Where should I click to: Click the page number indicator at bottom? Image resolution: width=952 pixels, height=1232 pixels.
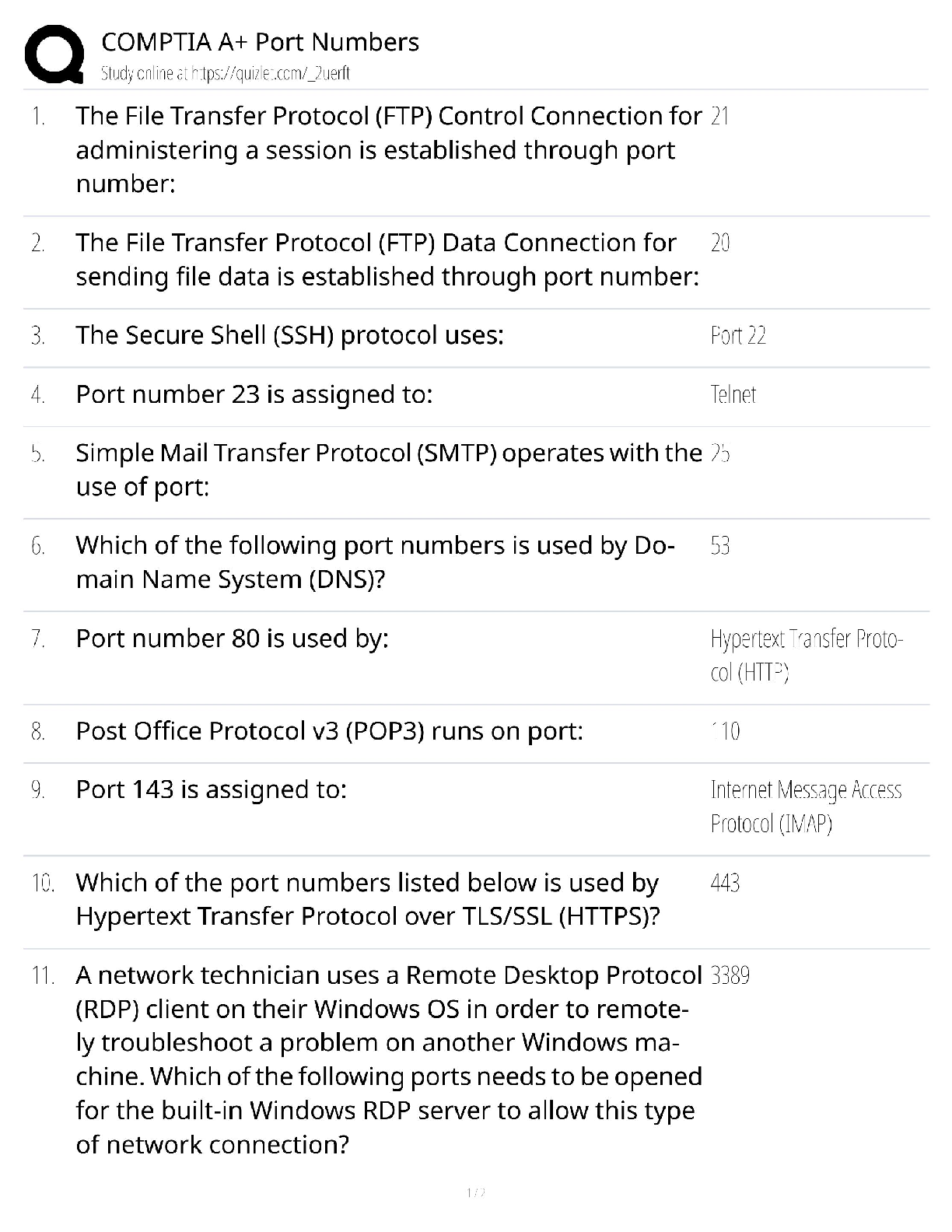click(x=475, y=1192)
